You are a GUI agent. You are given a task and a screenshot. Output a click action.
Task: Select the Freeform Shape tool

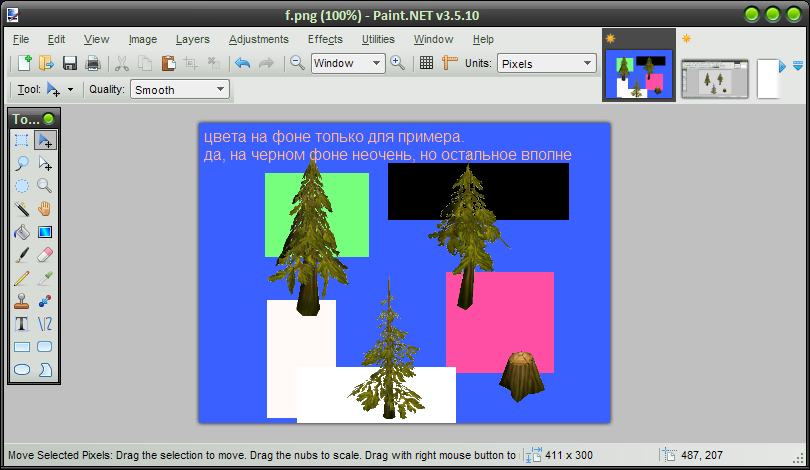pos(45,370)
